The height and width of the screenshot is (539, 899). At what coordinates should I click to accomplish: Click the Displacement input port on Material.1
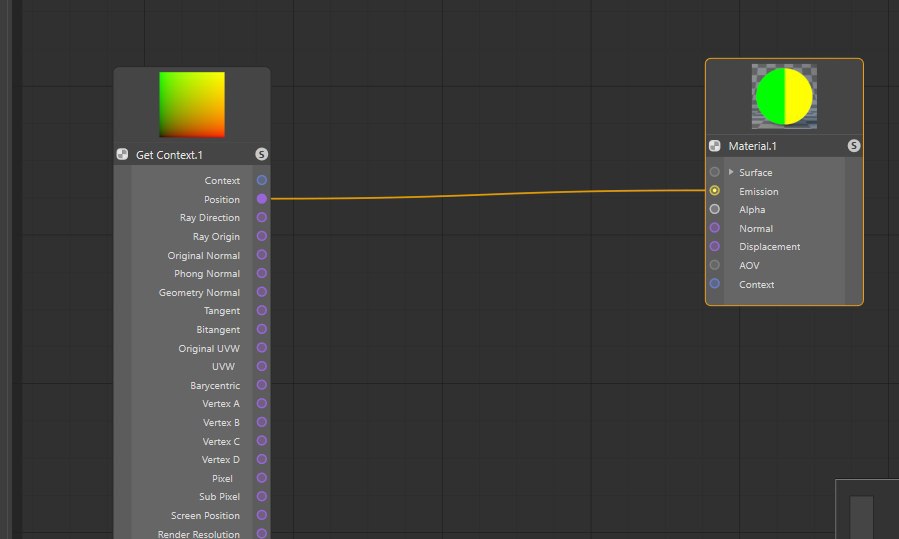714,246
